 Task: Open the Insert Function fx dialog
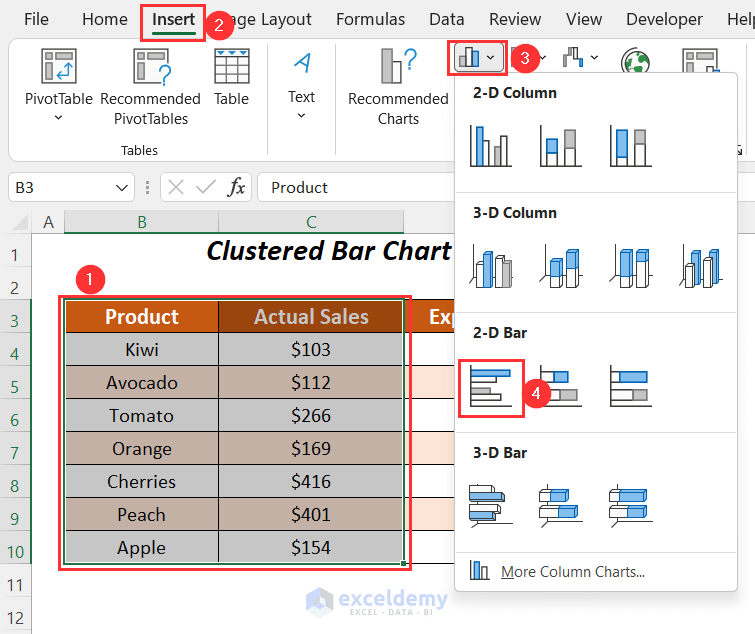click(236, 187)
